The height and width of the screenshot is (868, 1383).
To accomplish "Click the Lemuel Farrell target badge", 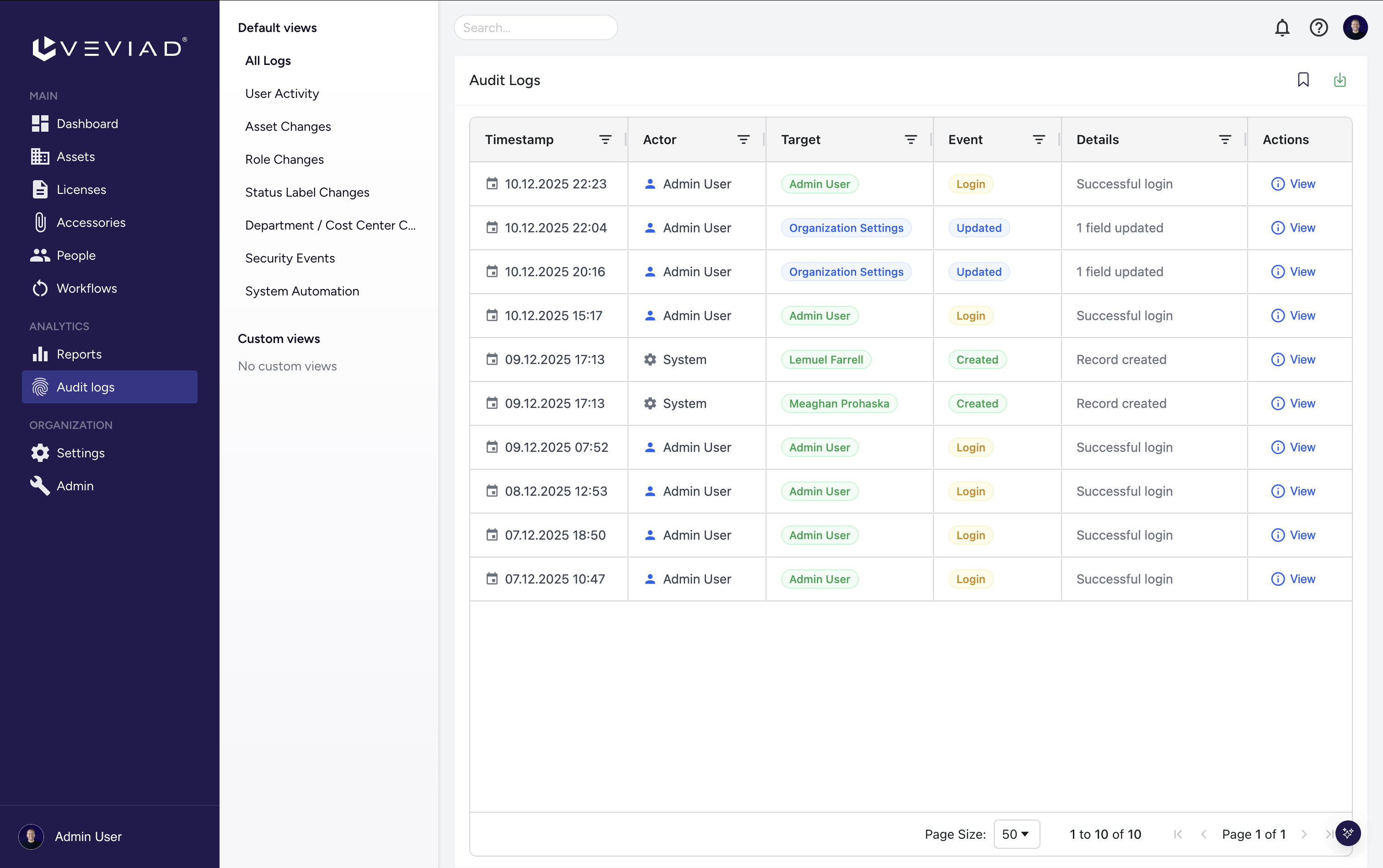I will click(826, 359).
